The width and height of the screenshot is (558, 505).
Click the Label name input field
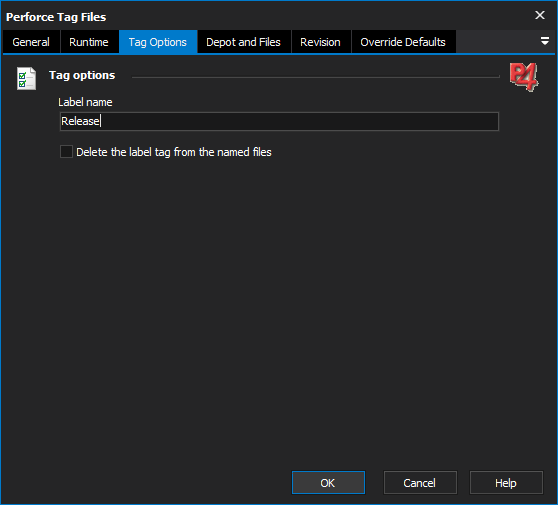(279, 121)
